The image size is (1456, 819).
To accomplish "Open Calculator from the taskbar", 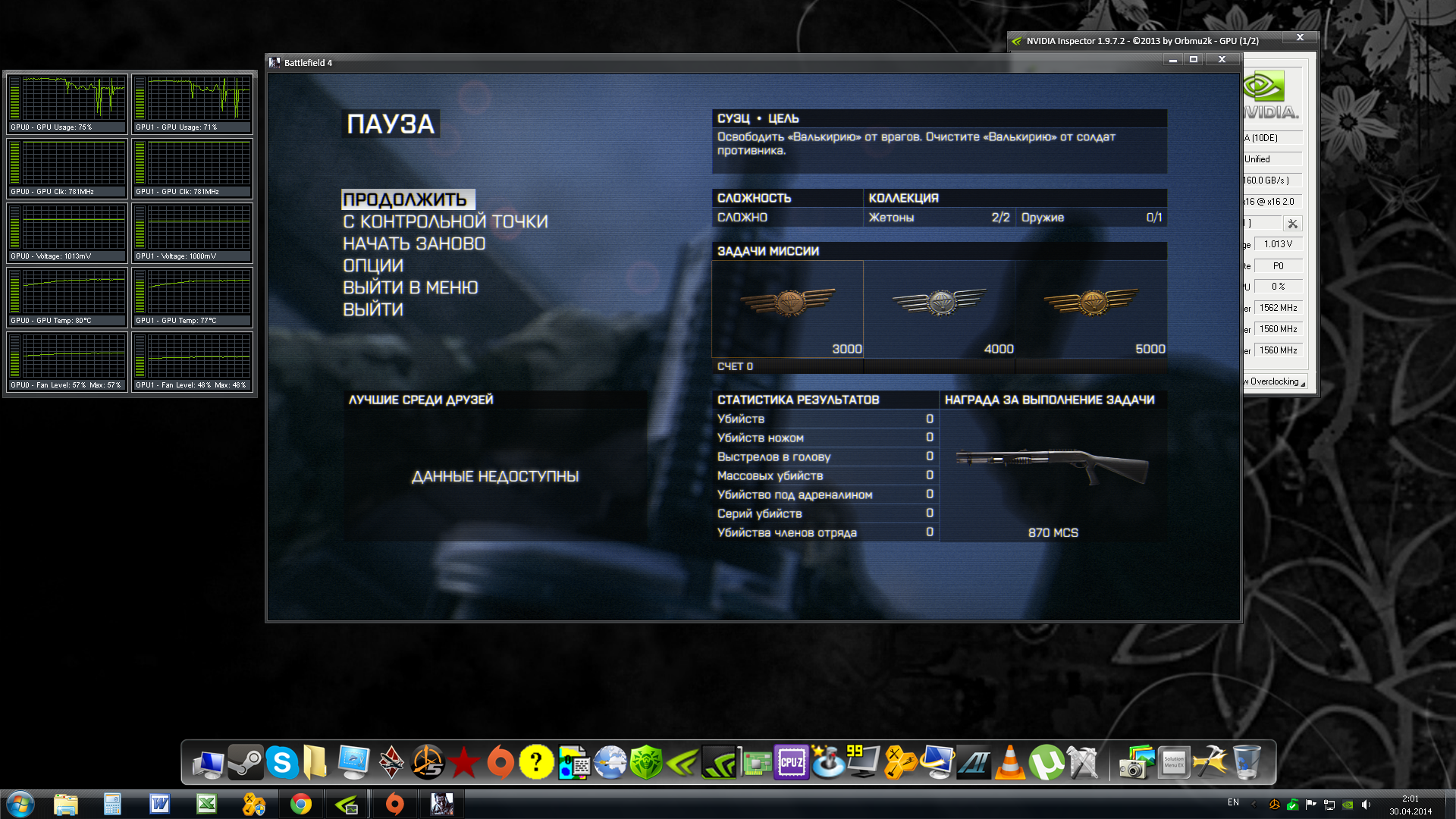I will click(113, 804).
